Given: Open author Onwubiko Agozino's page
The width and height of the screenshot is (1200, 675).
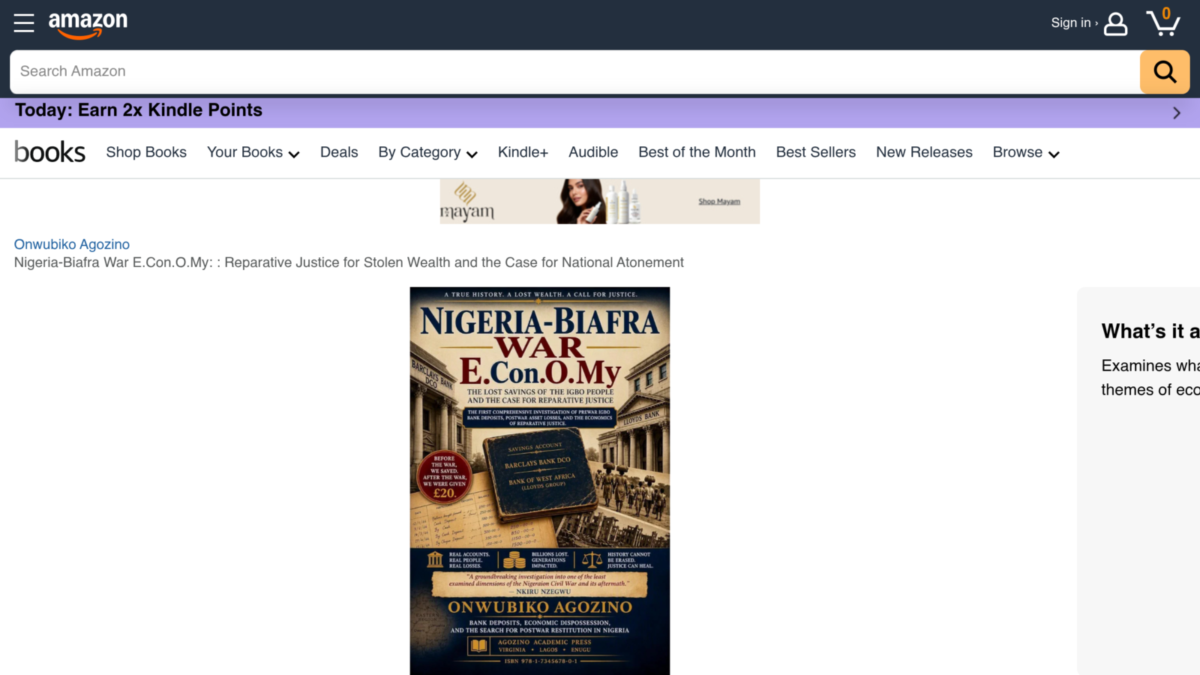Looking at the screenshot, I should pyautogui.click(x=72, y=244).
